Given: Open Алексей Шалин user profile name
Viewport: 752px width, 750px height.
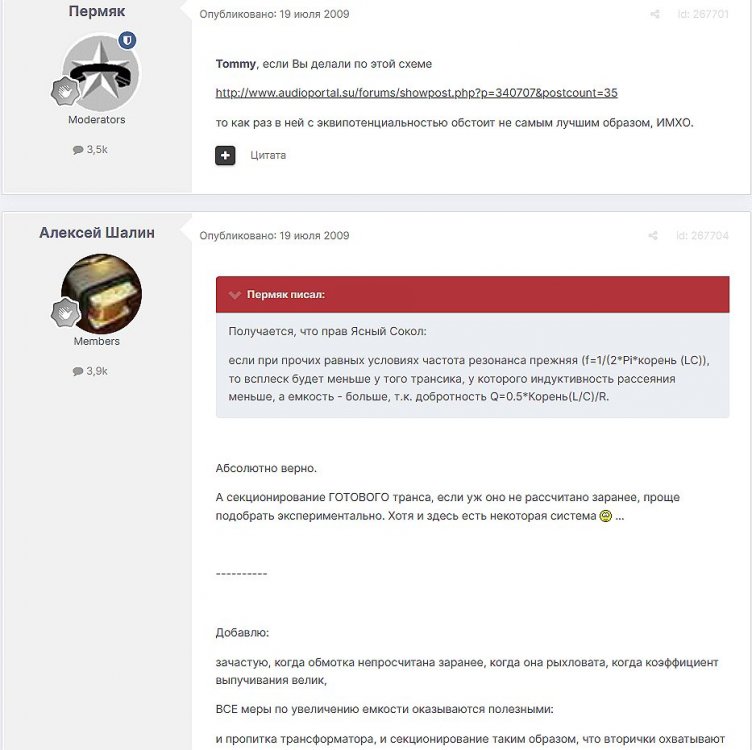Looking at the screenshot, I should [97, 233].
